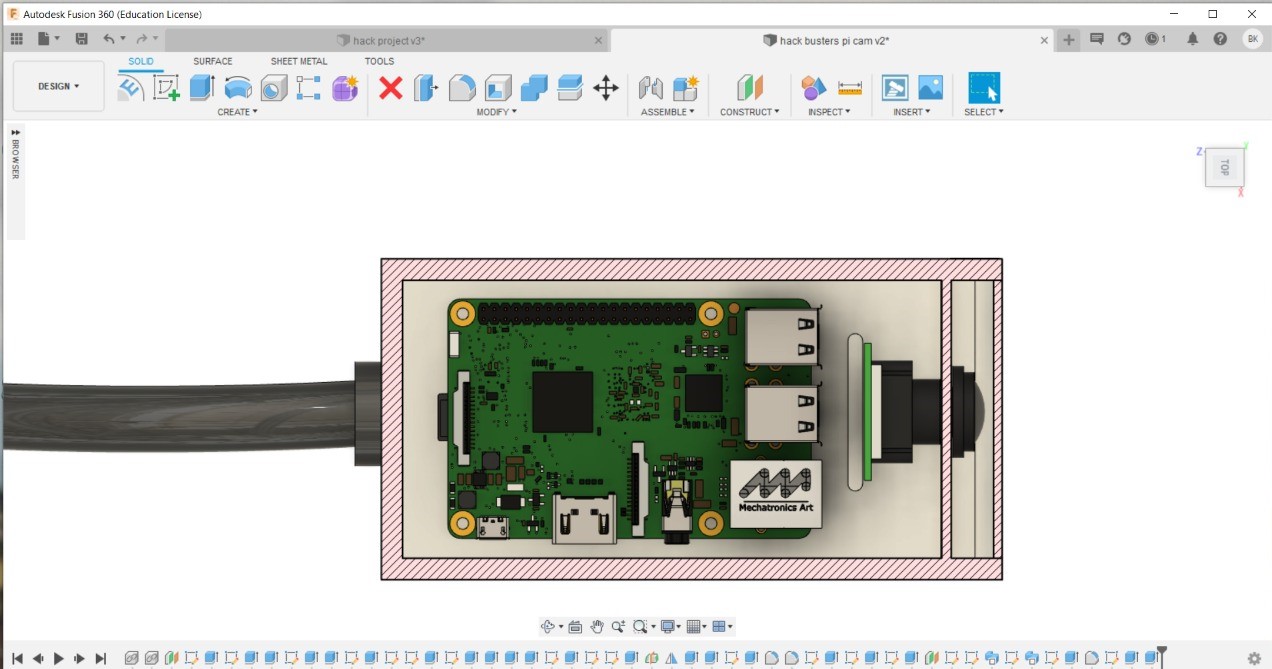Select the New Component tool
Screen dimensions: 1272x669
pyautogui.click(x=686, y=88)
